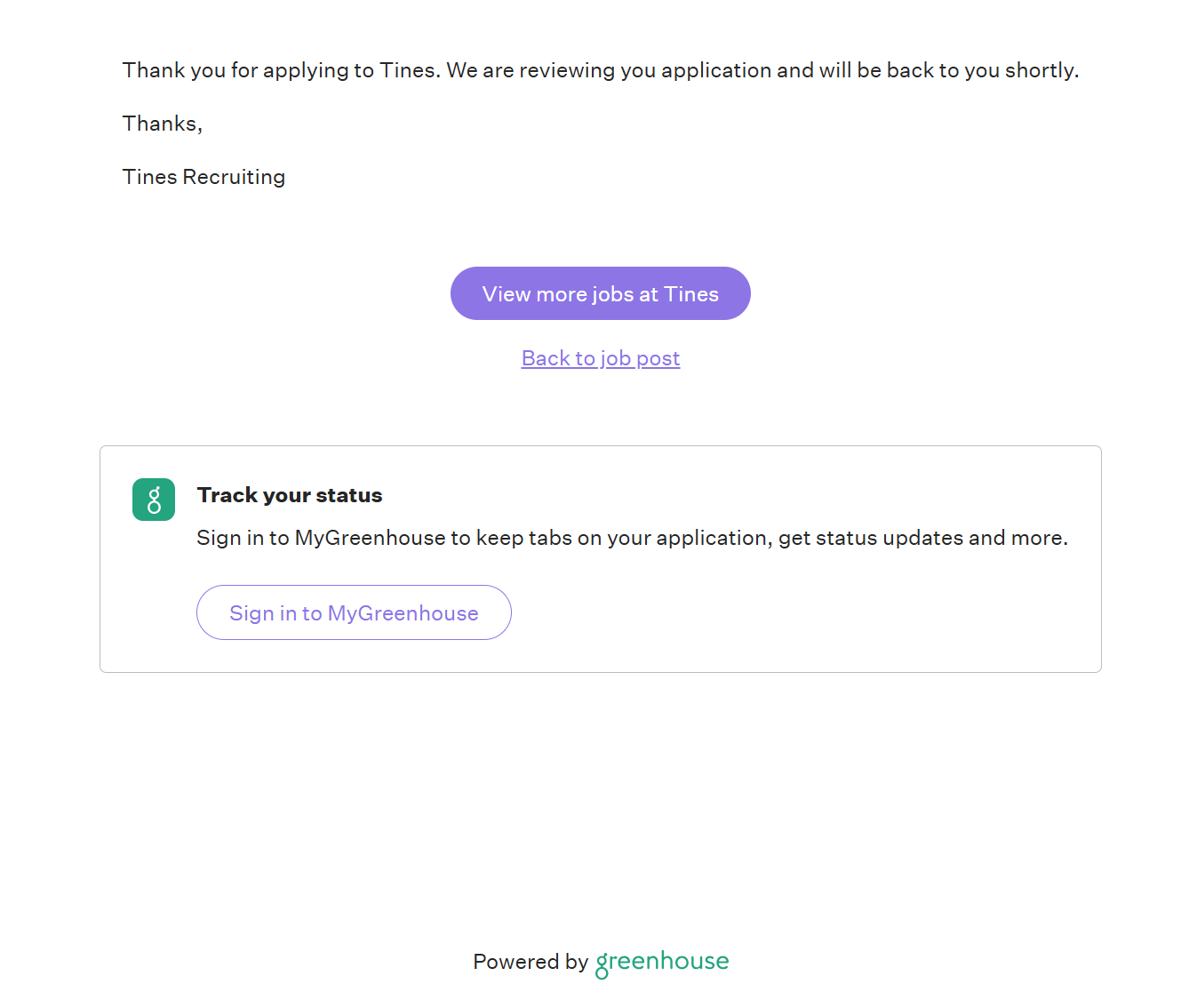Click the 'Powered by' footer text

point(531,962)
